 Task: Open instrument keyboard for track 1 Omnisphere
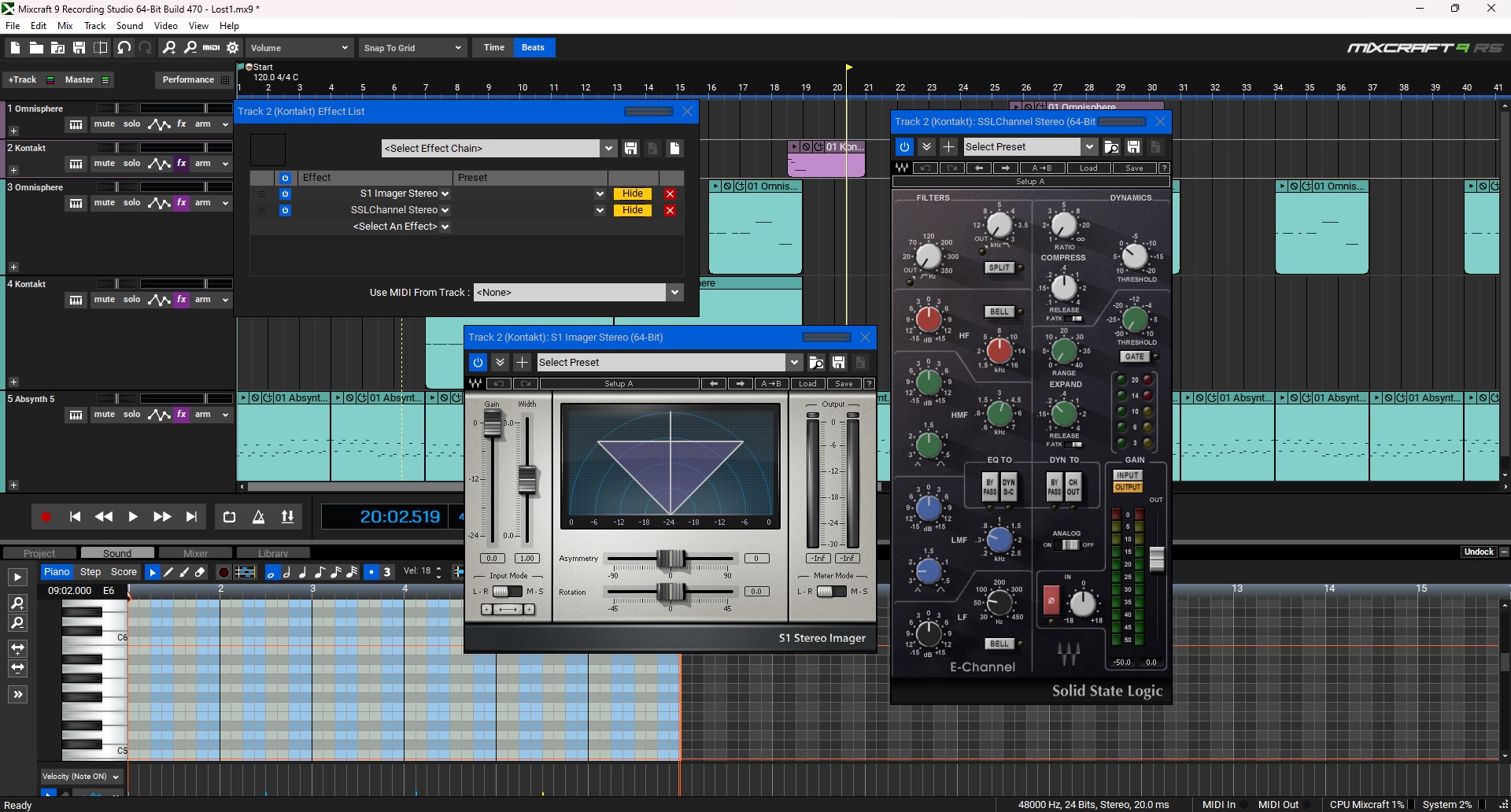[76, 124]
